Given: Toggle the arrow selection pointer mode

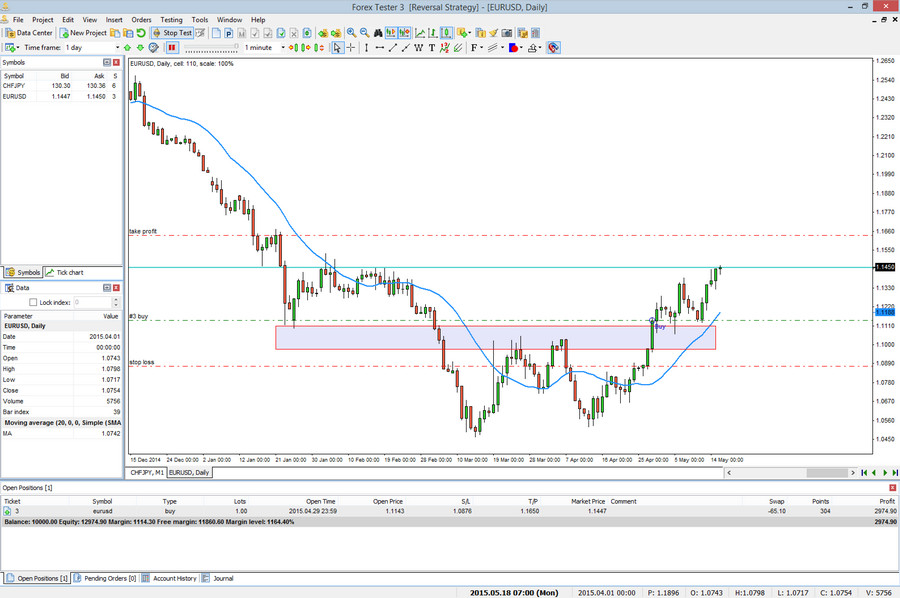Looking at the screenshot, I should 338,47.
